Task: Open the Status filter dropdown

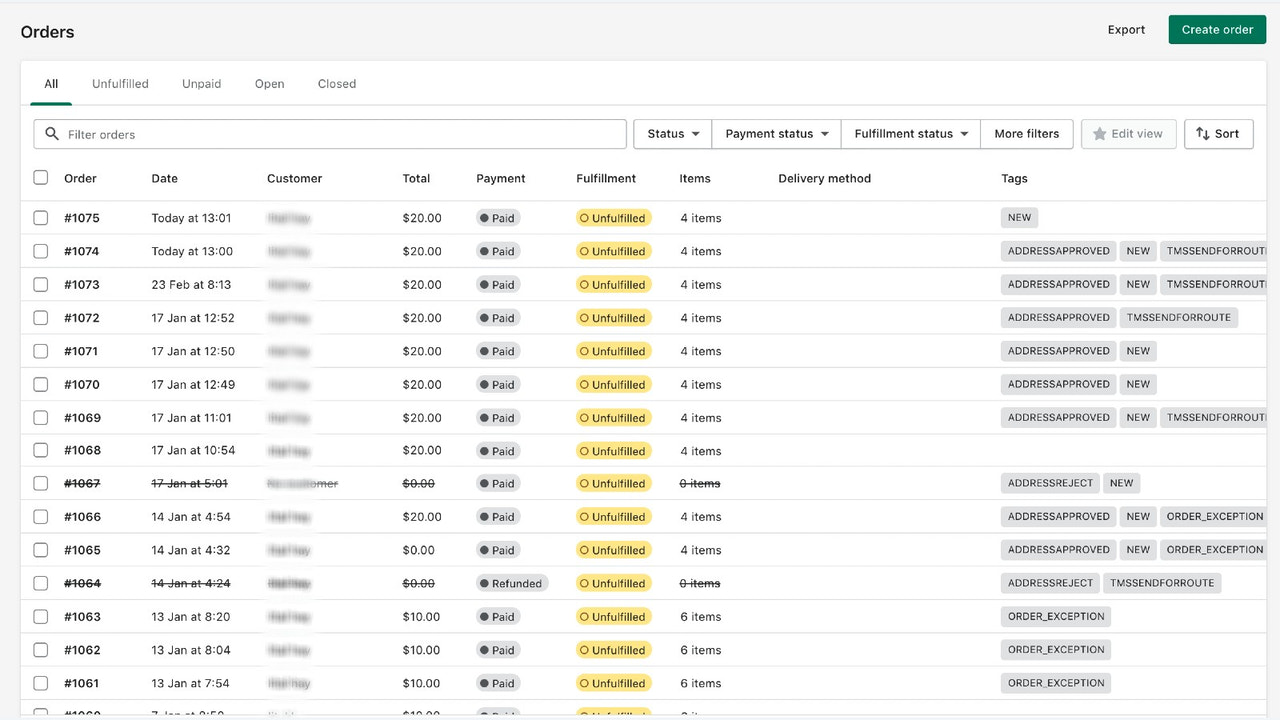Action: tap(671, 133)
